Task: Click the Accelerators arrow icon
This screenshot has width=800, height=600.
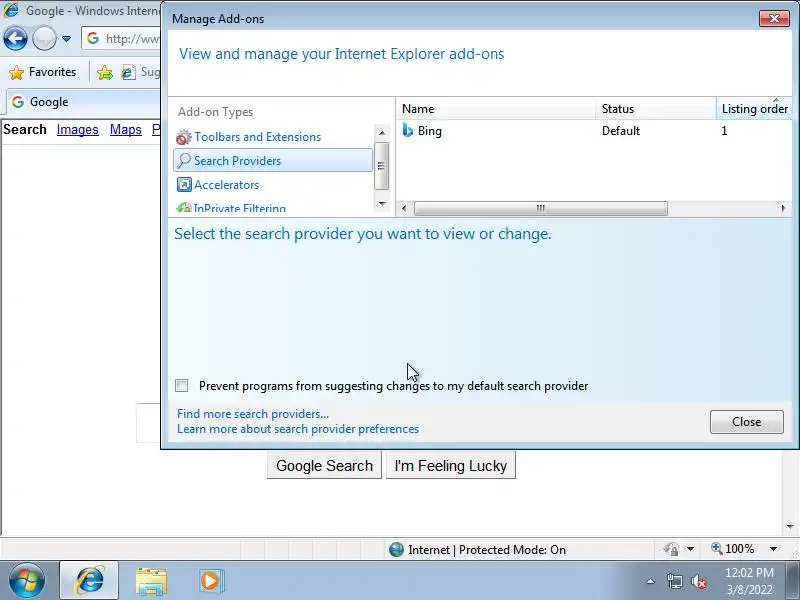Action: (184, 185)
